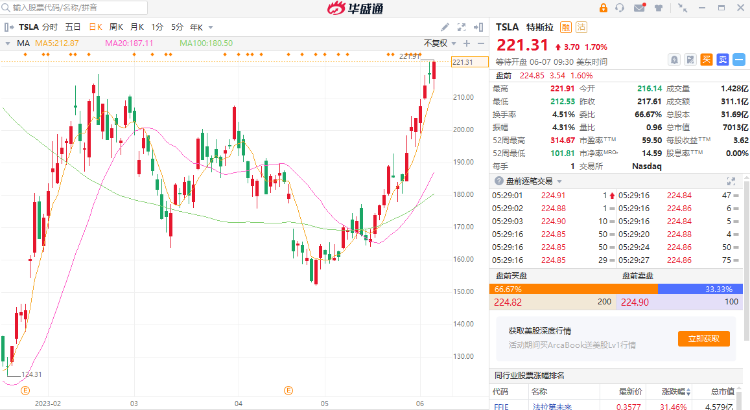
Task: Expand the tick trades panel
Action: pos(731,181)
